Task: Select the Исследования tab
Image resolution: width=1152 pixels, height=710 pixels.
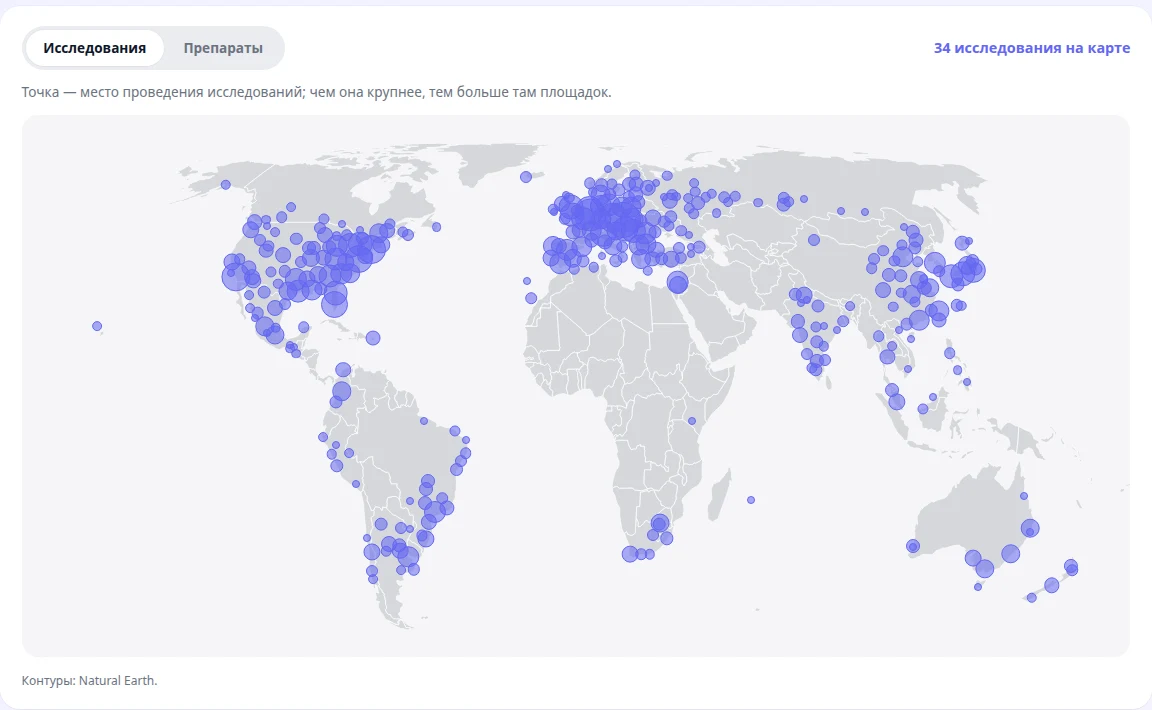Action: [x=94, y=48]
